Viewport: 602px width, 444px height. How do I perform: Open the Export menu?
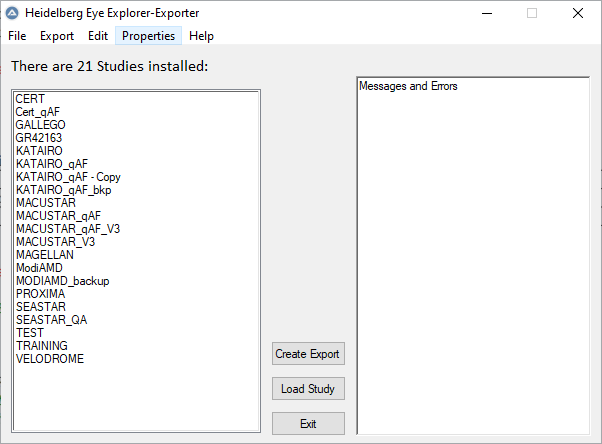click(57, 36)
